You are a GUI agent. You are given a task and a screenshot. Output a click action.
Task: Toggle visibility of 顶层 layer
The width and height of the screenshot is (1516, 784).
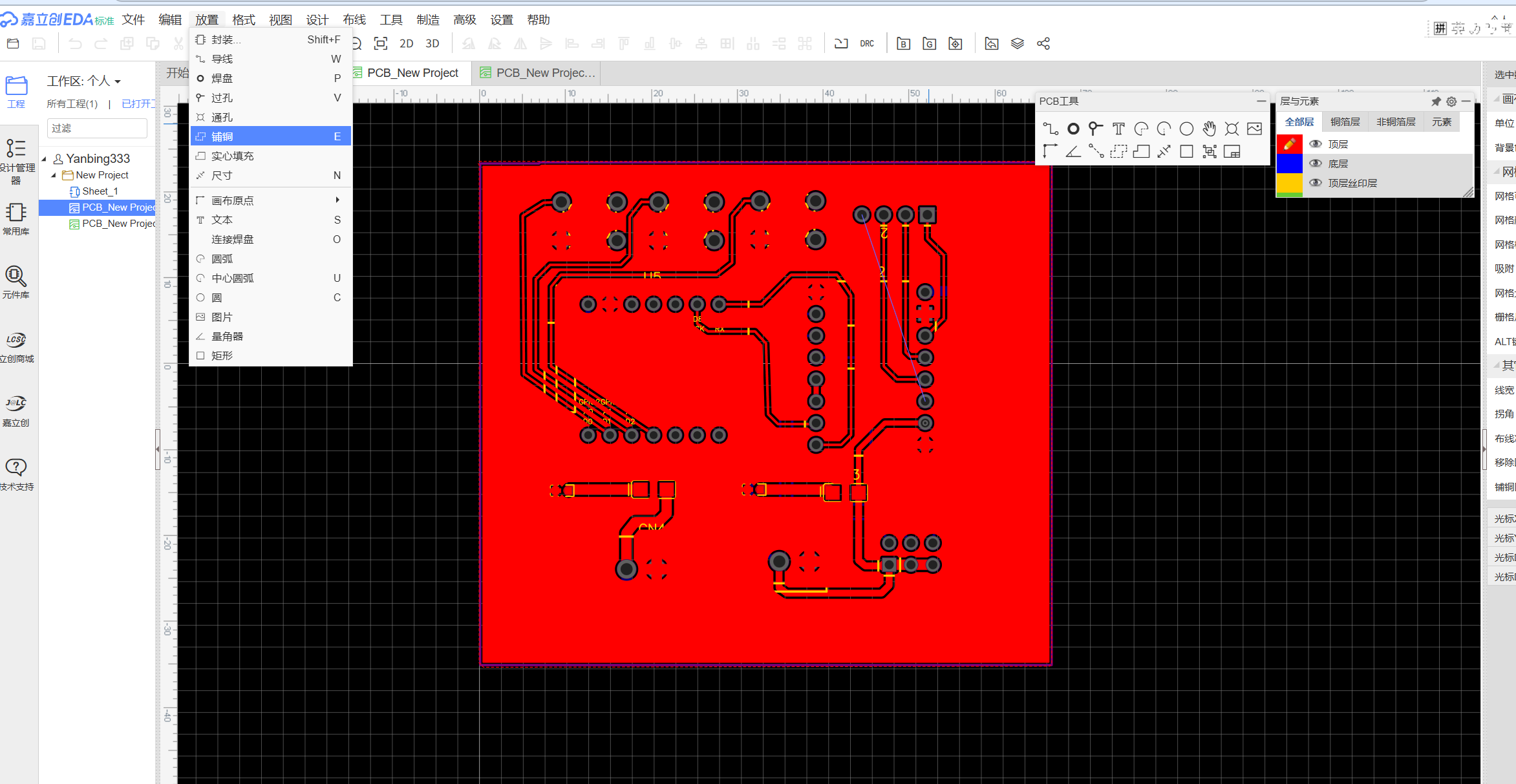[1316, 144]
